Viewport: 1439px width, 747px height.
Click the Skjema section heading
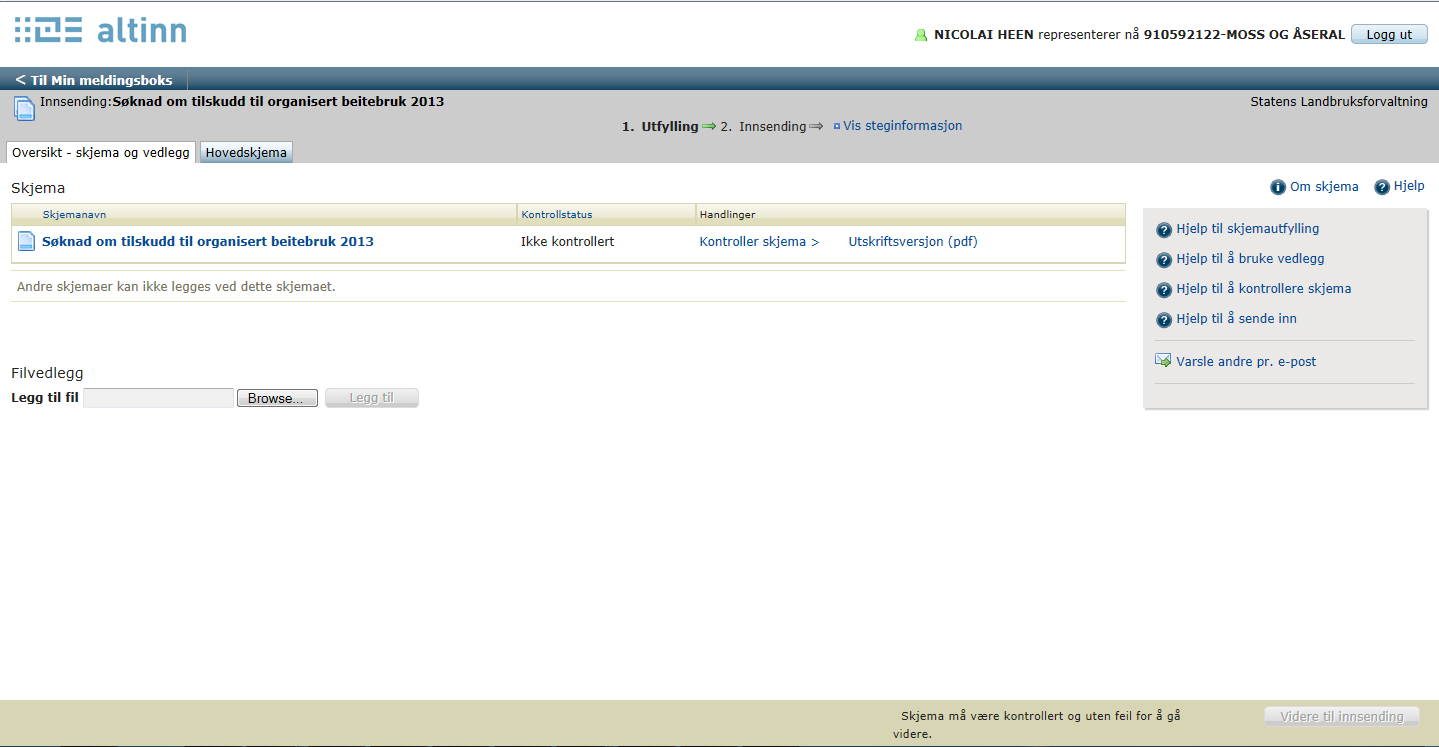click(x=38, y=187)
